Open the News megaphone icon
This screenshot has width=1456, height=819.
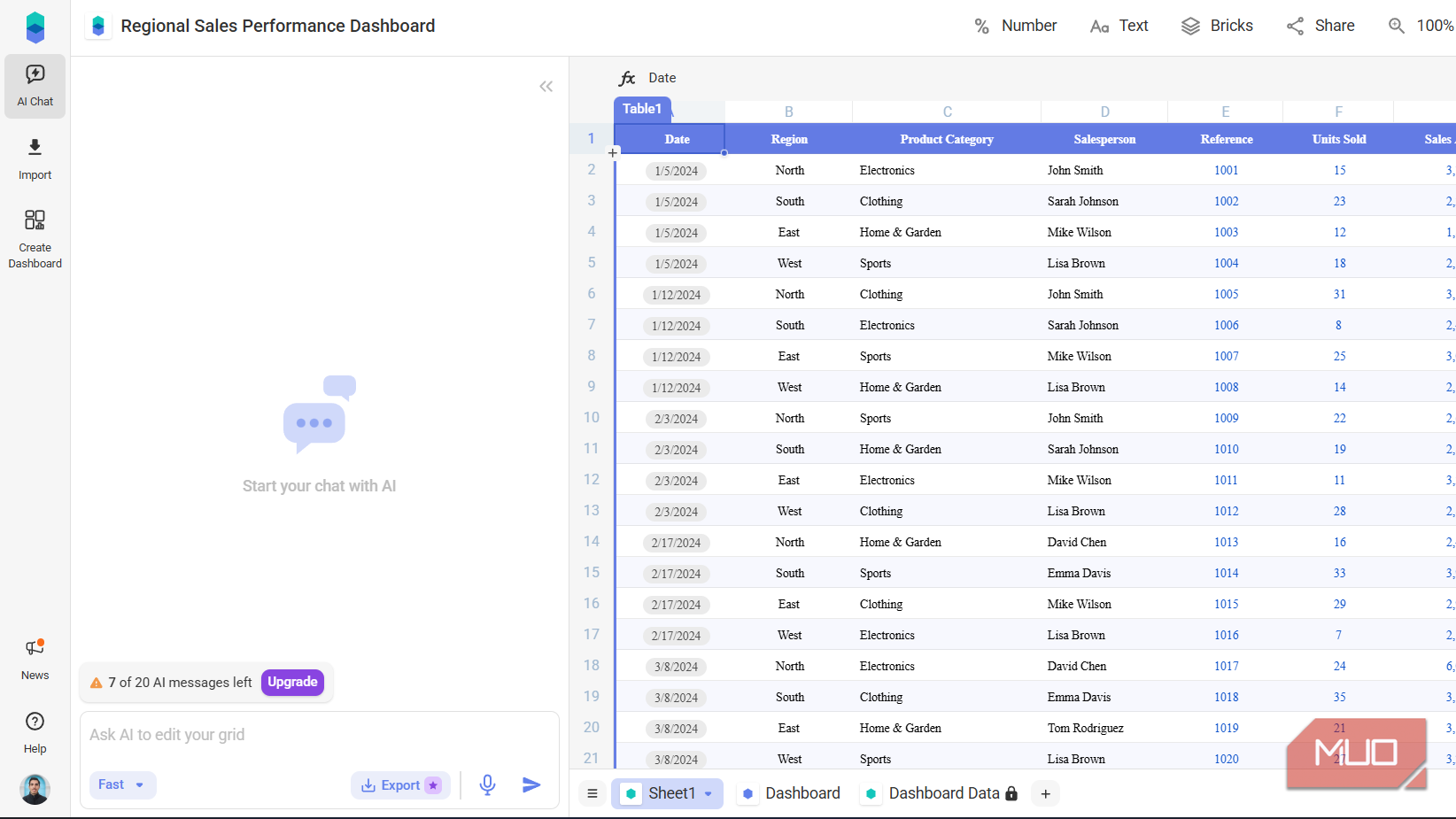[x=35, y=648]
